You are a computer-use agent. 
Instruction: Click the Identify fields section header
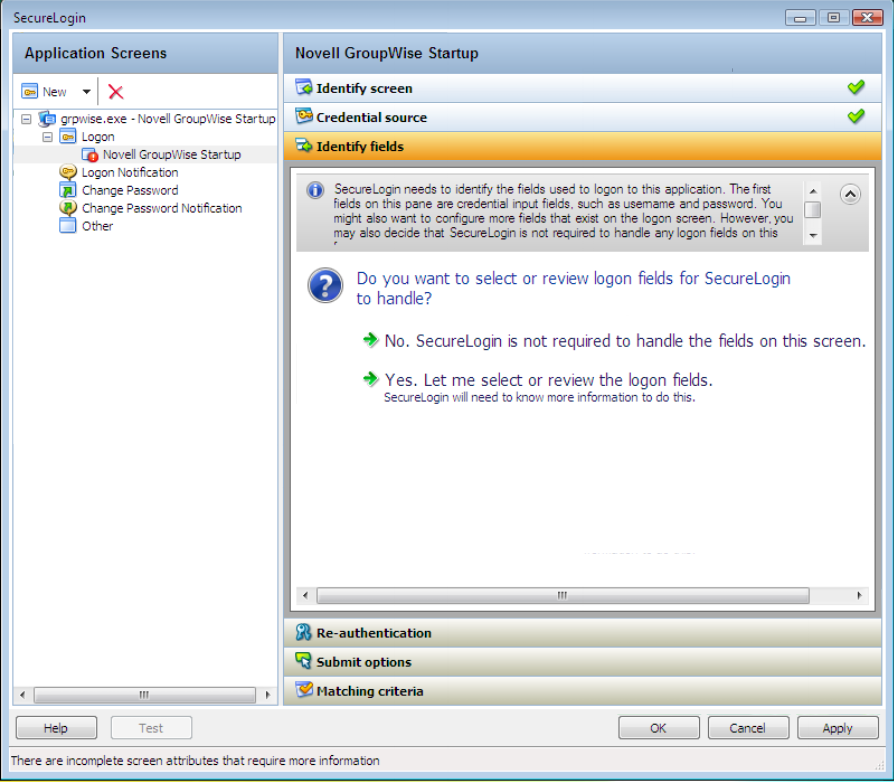(582, 146)
